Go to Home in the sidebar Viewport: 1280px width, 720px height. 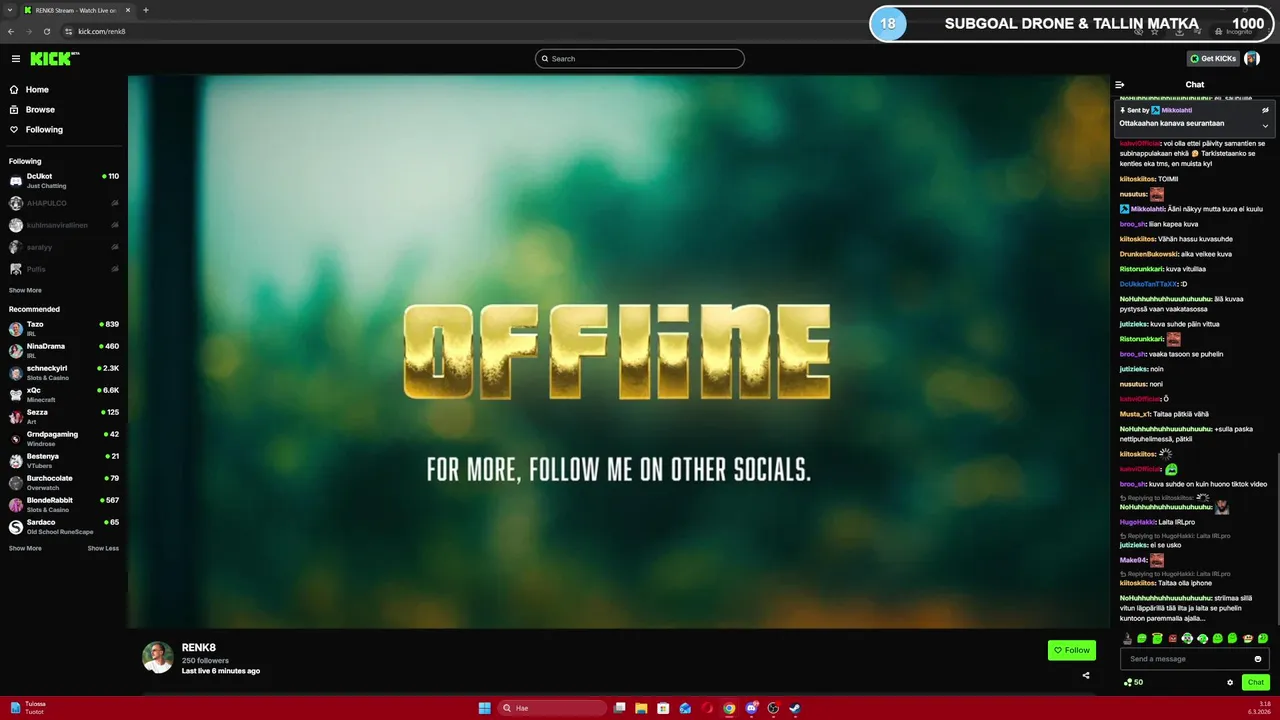64,90
